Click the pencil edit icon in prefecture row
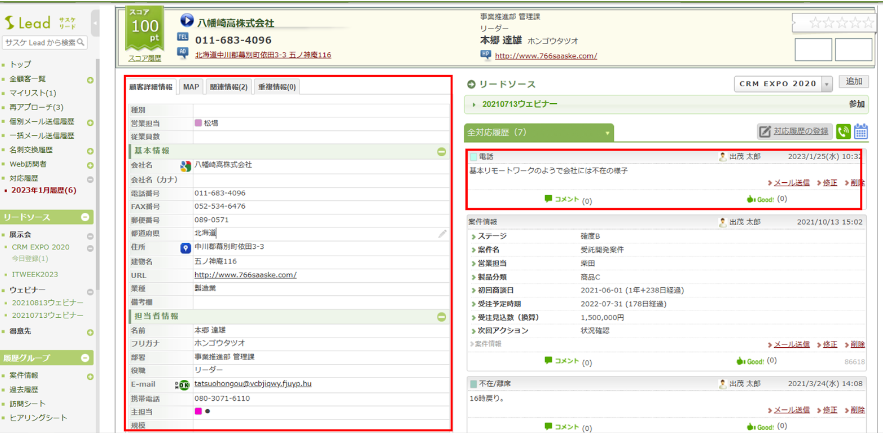883x438 pixels. pyautogui.click(x=443, y=233)
